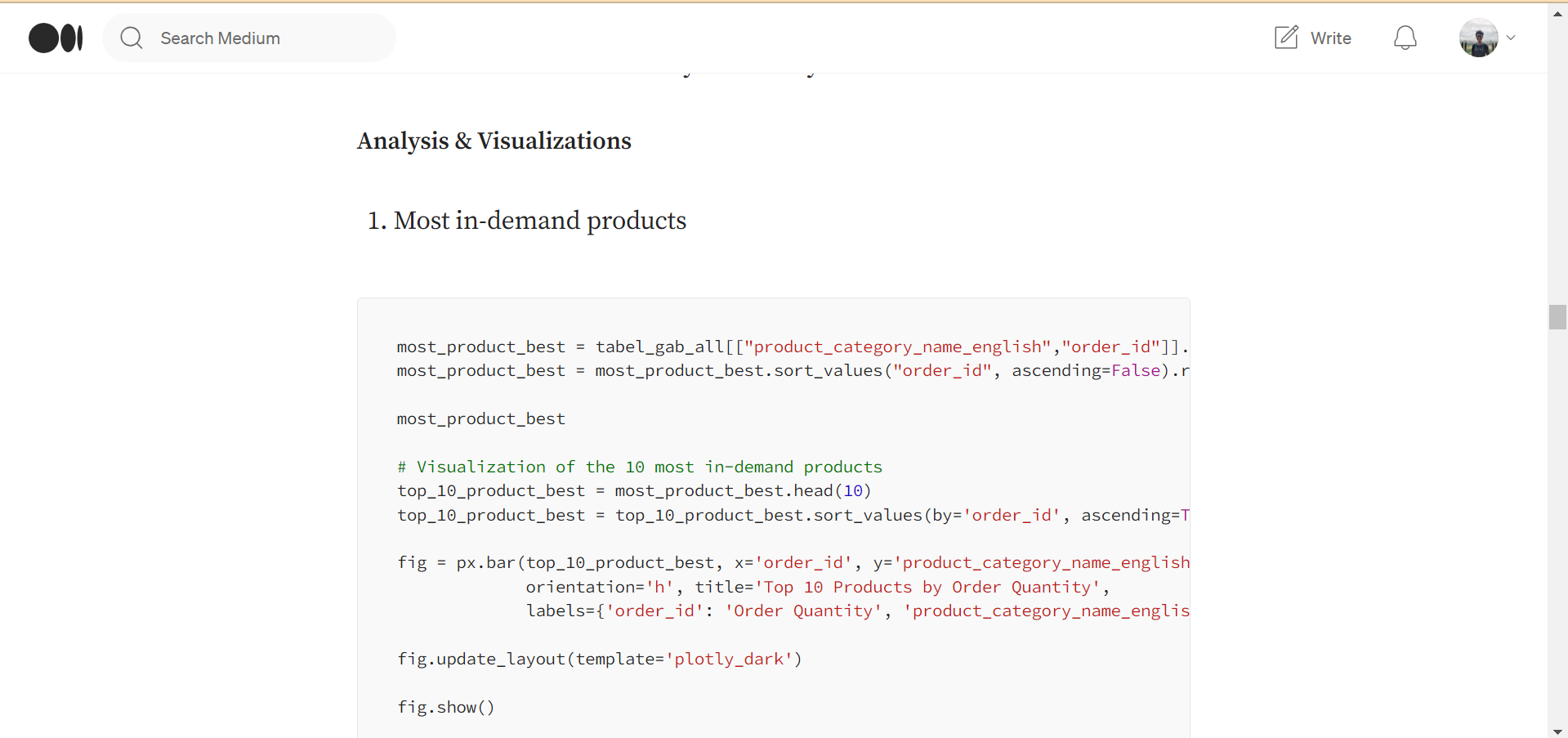This screenshot has width=1568, height=738.
Task: Click the 'plotly_dark' string in the code
Action: pyautogui.click(x=734, y=659)
